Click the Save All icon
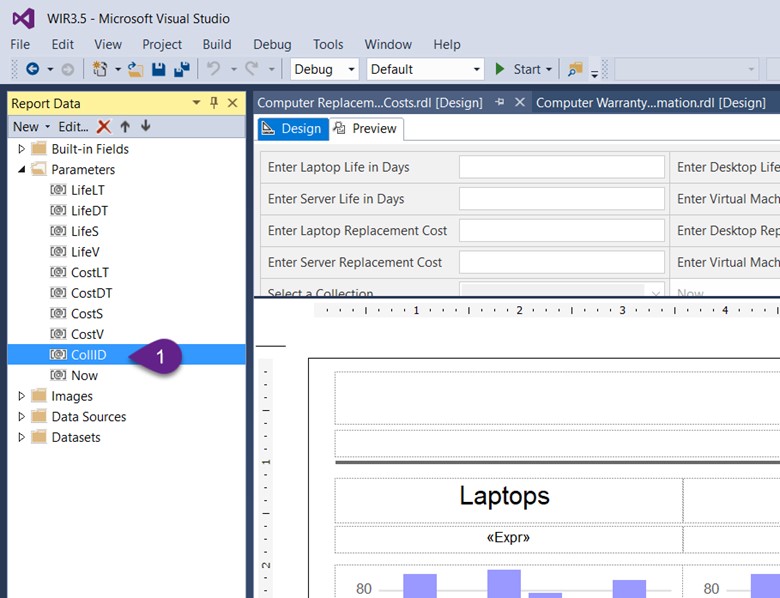Screen dimensions: 780x598 point(182,69)
